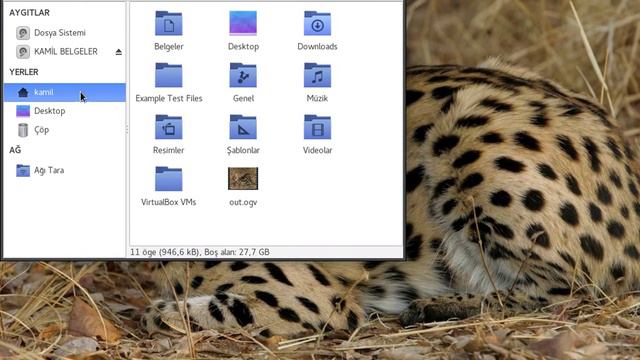
Task: Click the Videolar label text
Action: pos(317,150)
